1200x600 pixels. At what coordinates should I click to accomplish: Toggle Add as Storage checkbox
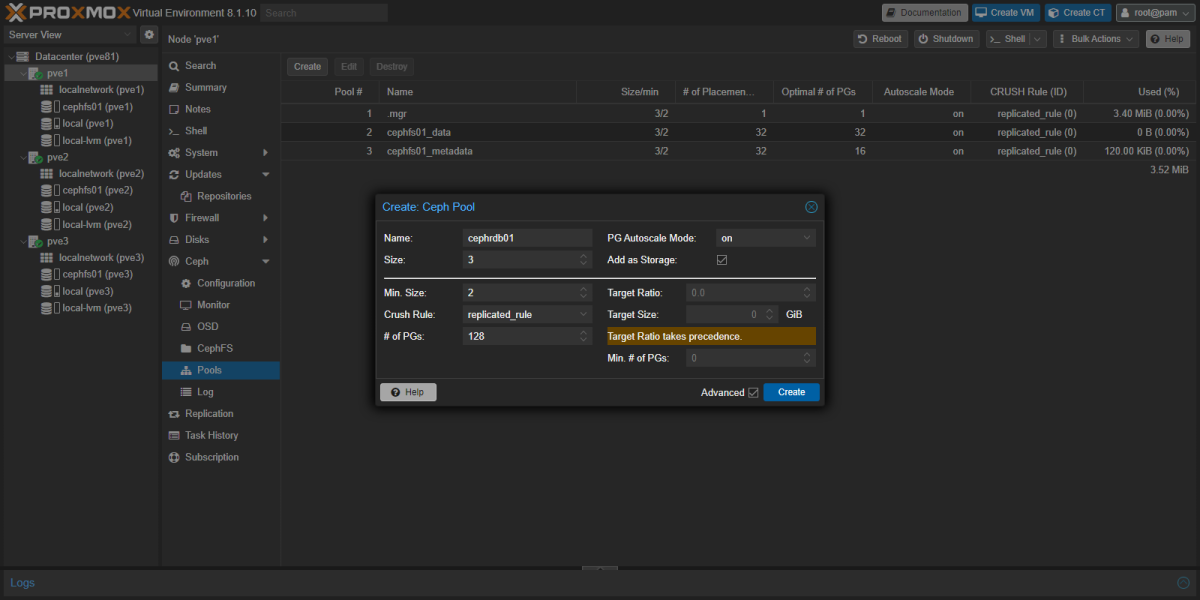pyautogui.click(x=722, y=260)
